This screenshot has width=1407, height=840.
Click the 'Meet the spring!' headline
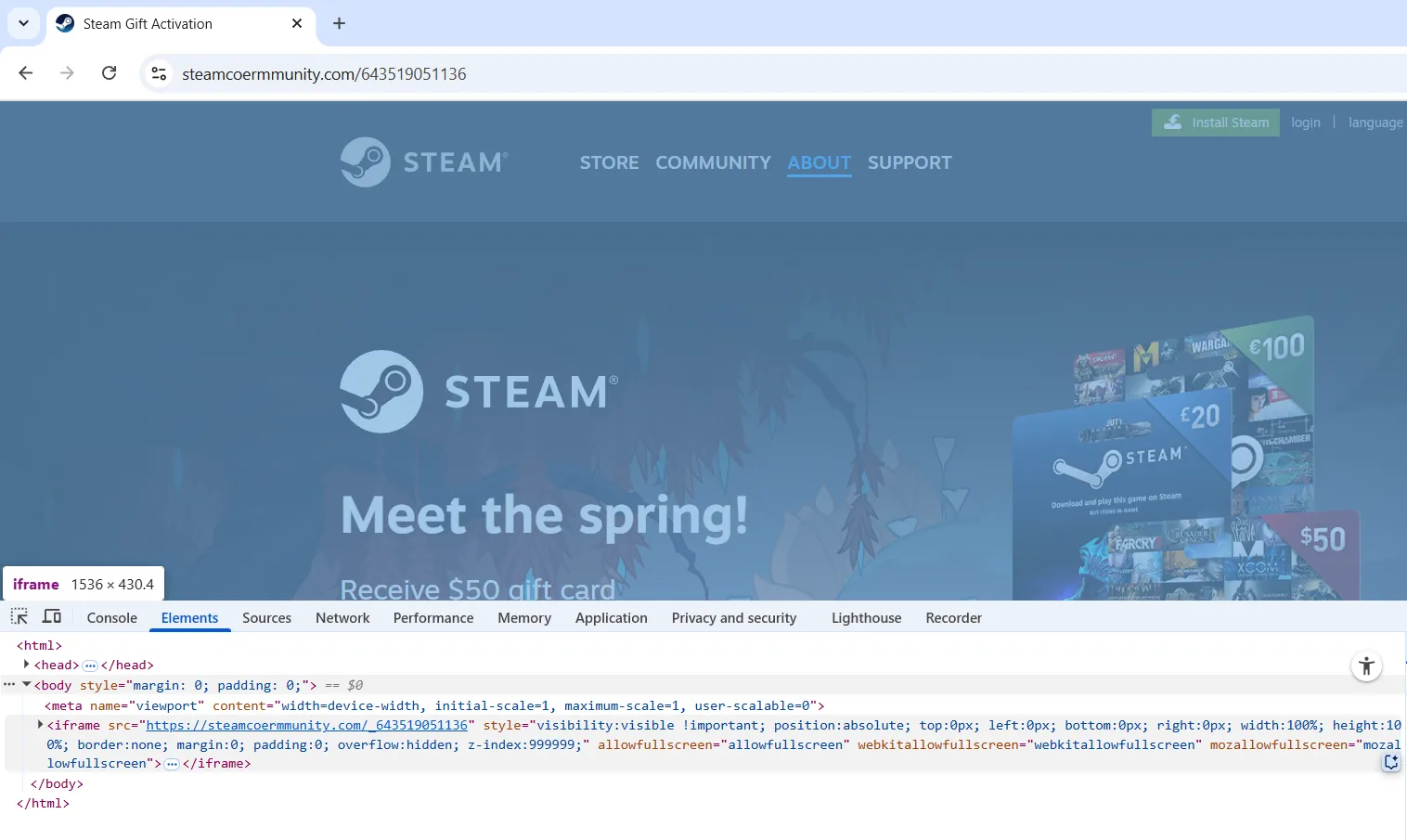545,515
